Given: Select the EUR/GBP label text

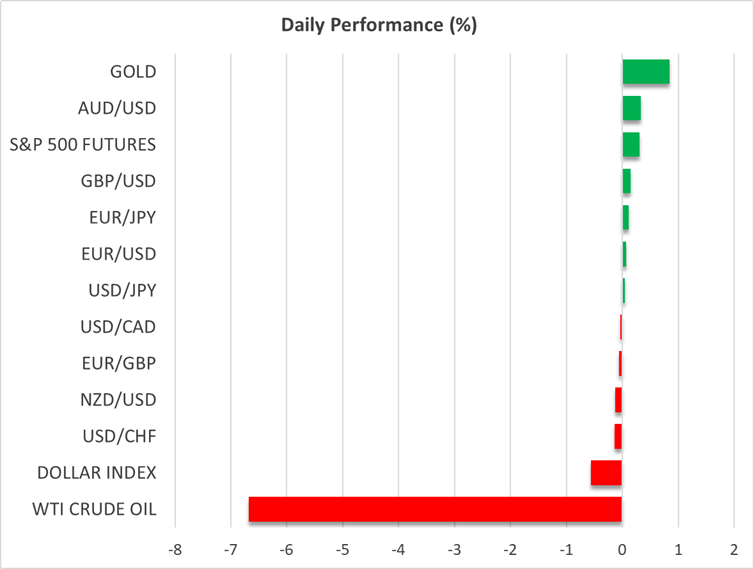Looking at the screenshot, I should point(119,363).
